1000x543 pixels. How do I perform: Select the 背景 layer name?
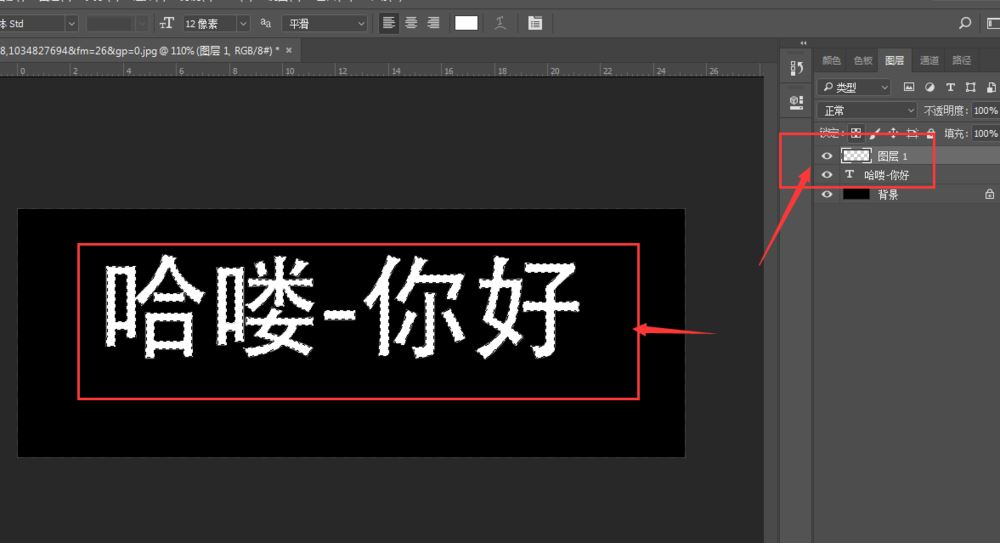pos(888,195)
